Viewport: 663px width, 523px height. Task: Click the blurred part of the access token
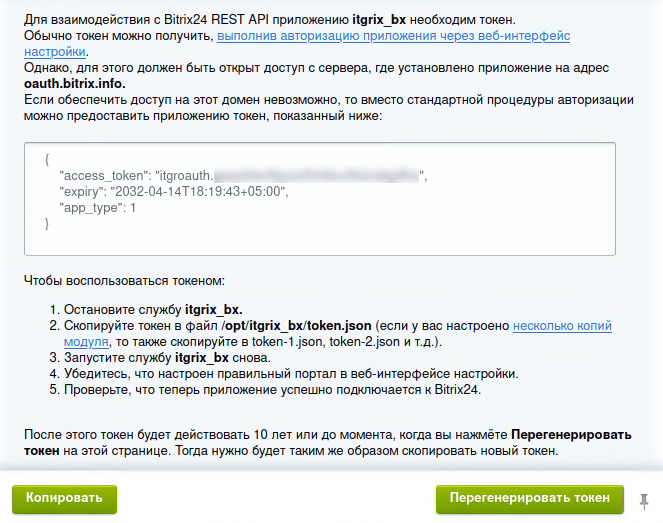pyautogui.click(x=320, y=176)
